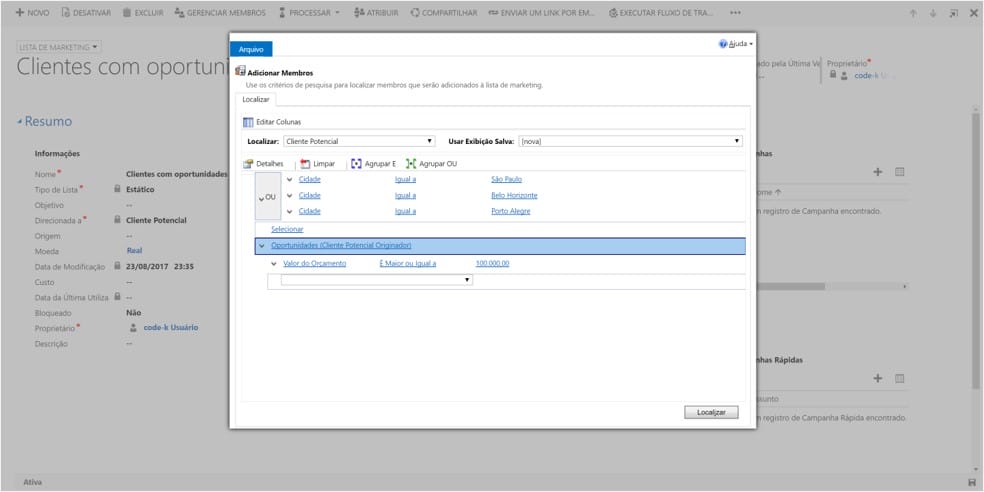This screenshot has height=492, width=984.
Task: Open the Ajuda help menu
Action: point(735,44)
